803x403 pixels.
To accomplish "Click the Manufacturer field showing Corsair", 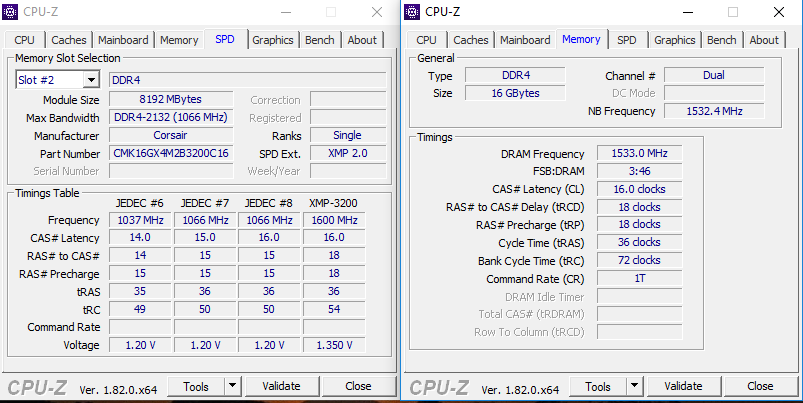I will click(x=171, y=135).
